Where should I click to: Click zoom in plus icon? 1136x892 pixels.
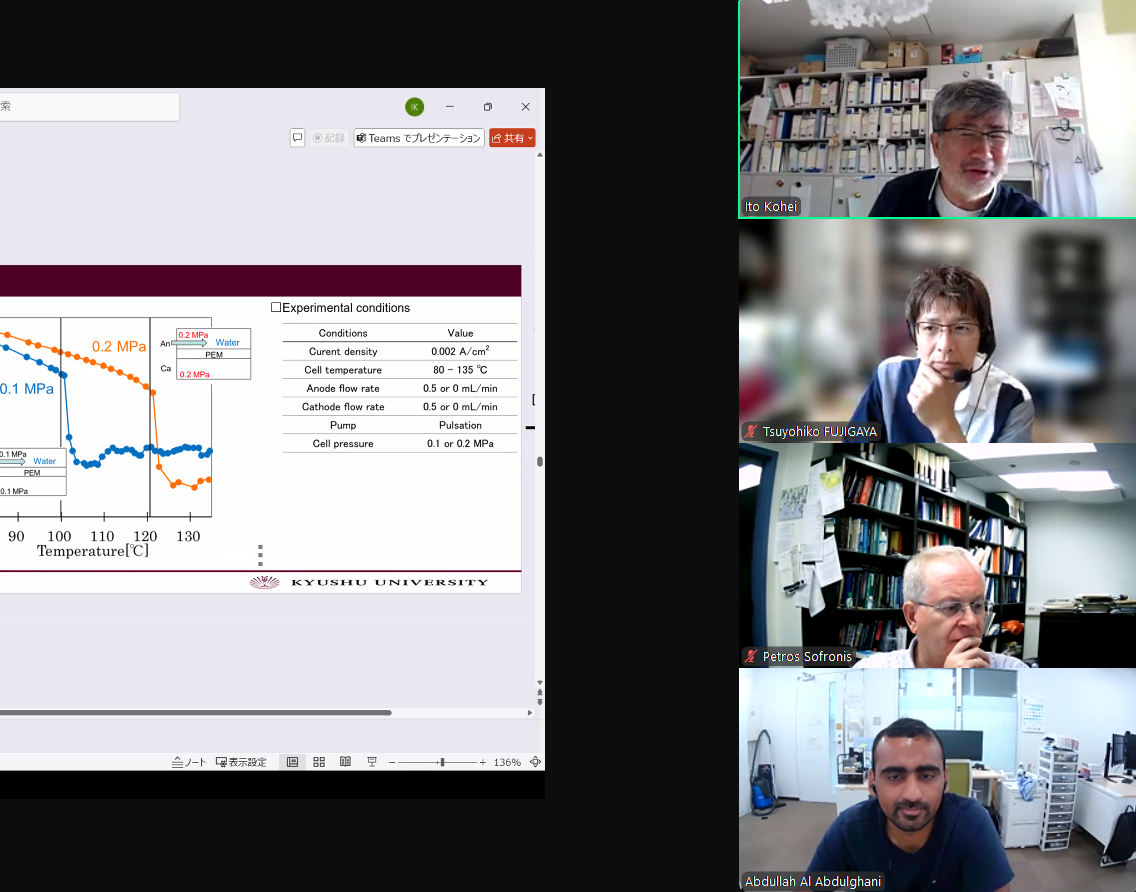483,762
